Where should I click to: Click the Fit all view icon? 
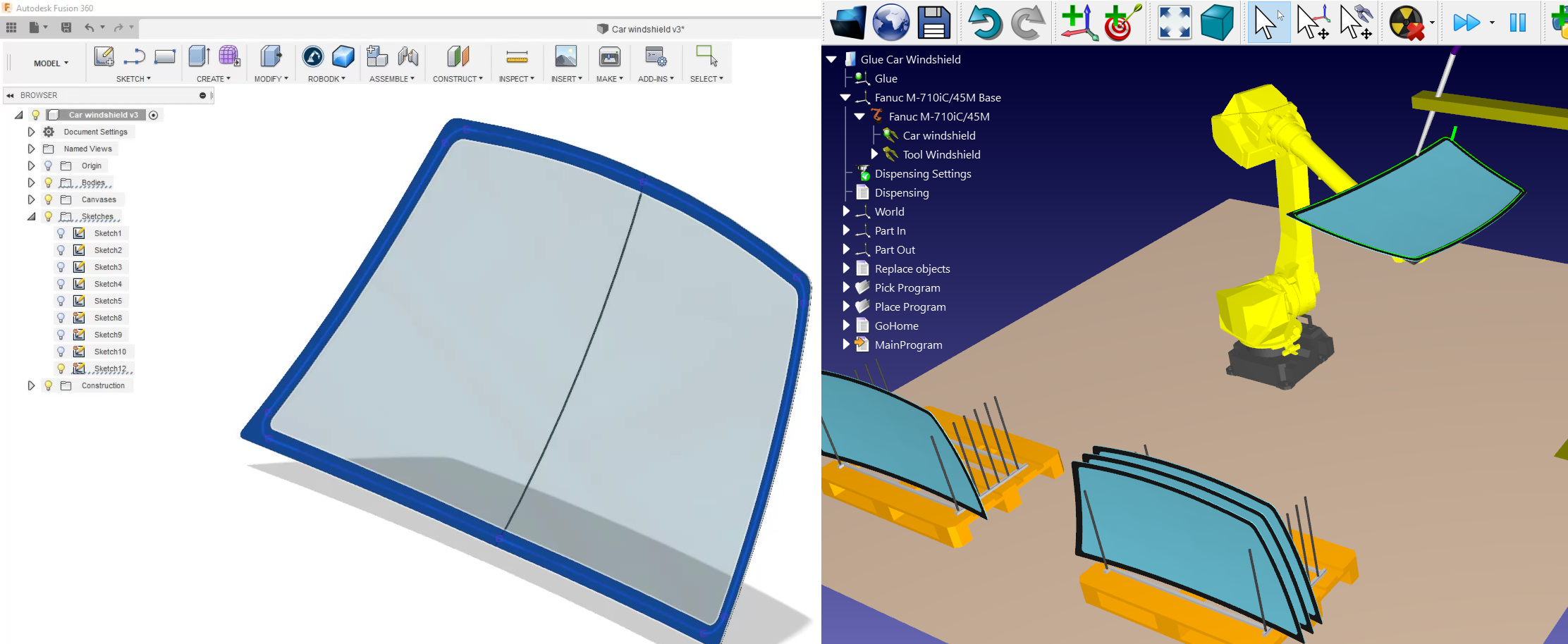(x=1175, y=23)
